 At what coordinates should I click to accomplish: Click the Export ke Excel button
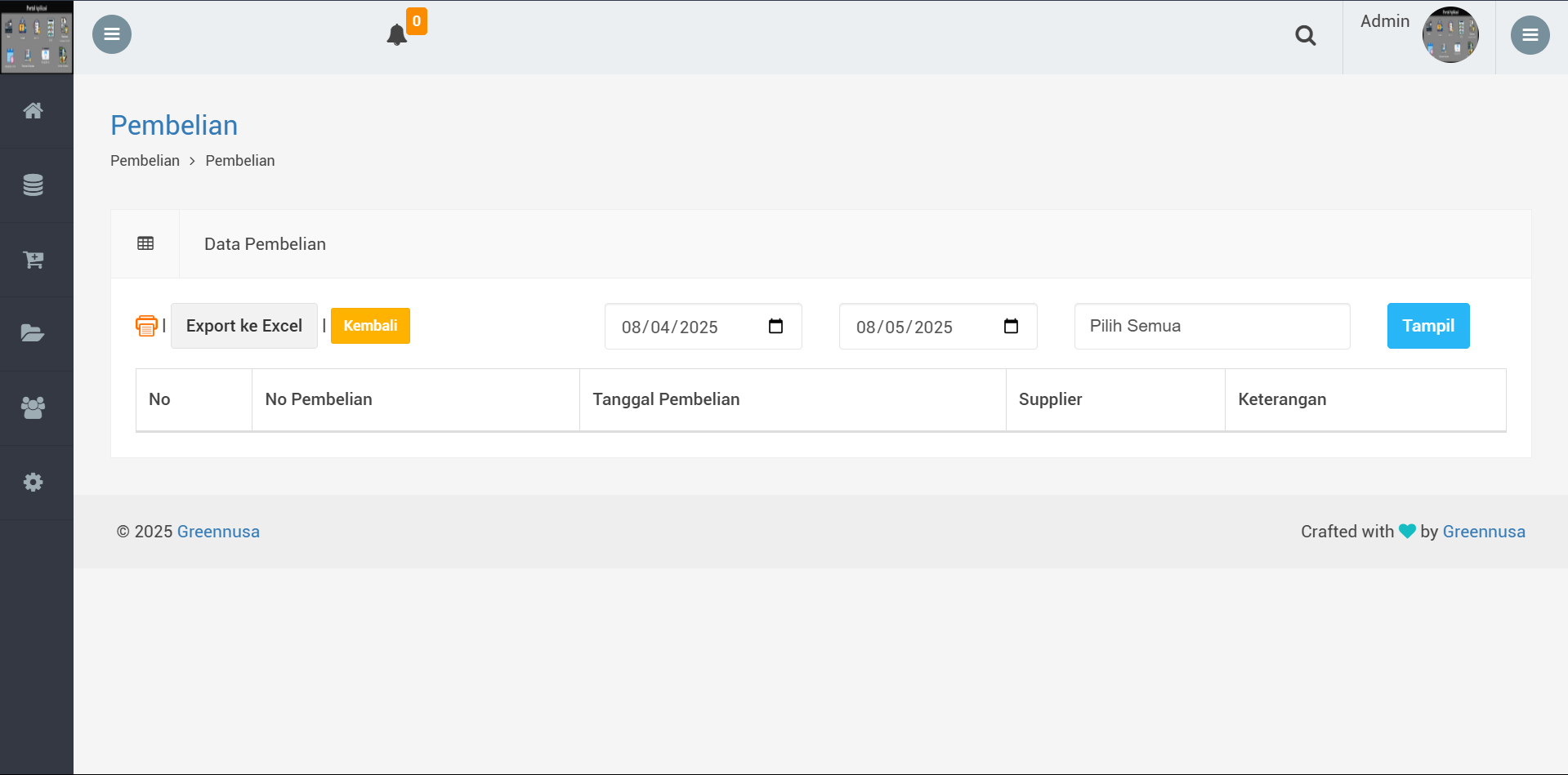[243, 326]
